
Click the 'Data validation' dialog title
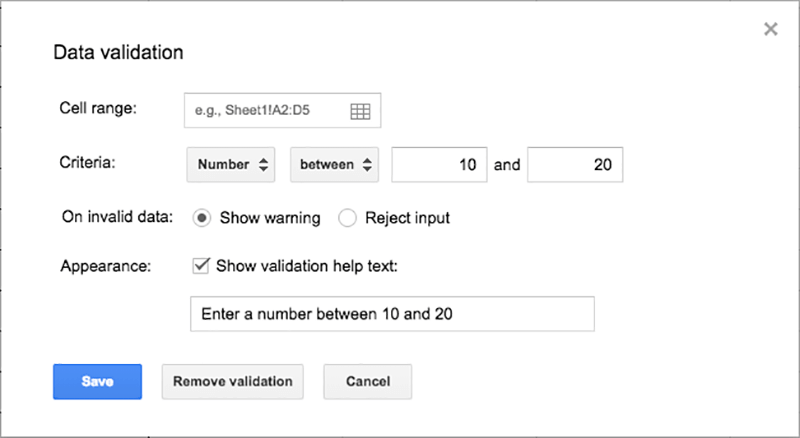pyautogui.click(x=118, y=52)
